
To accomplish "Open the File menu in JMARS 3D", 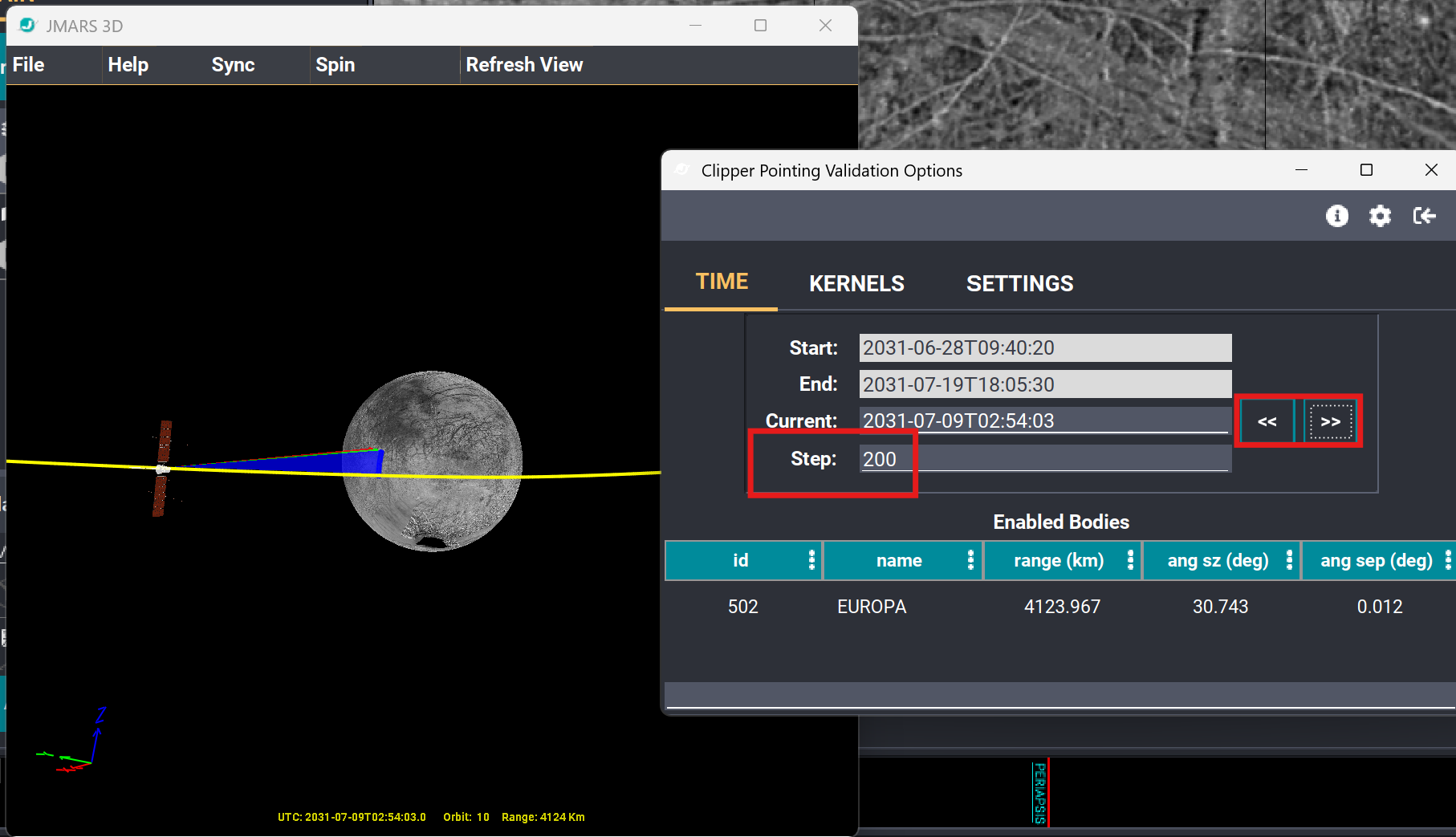I will pyautogui.click(x=29, y=65).
